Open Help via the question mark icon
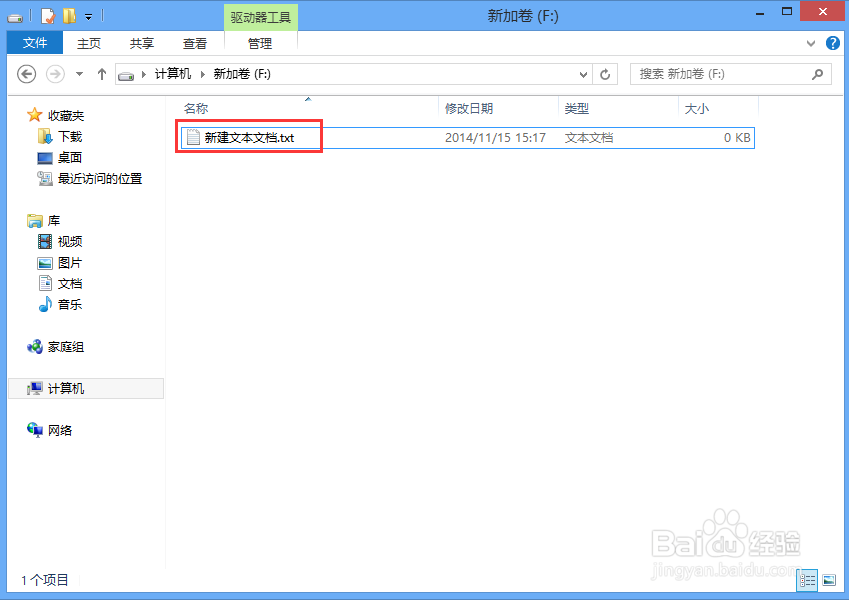Screen dimensions: 849x600 [833, 43]
